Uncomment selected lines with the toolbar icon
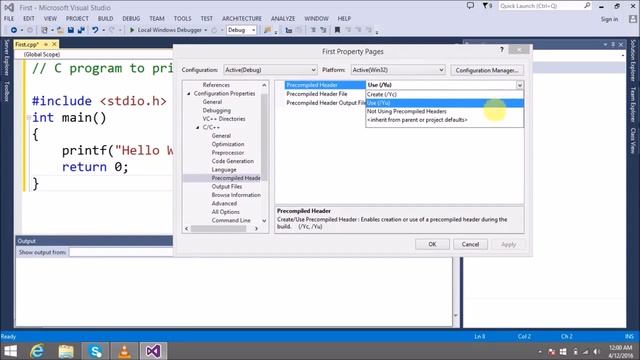Viewport: 640px width, 360px height. click(323, 30)
